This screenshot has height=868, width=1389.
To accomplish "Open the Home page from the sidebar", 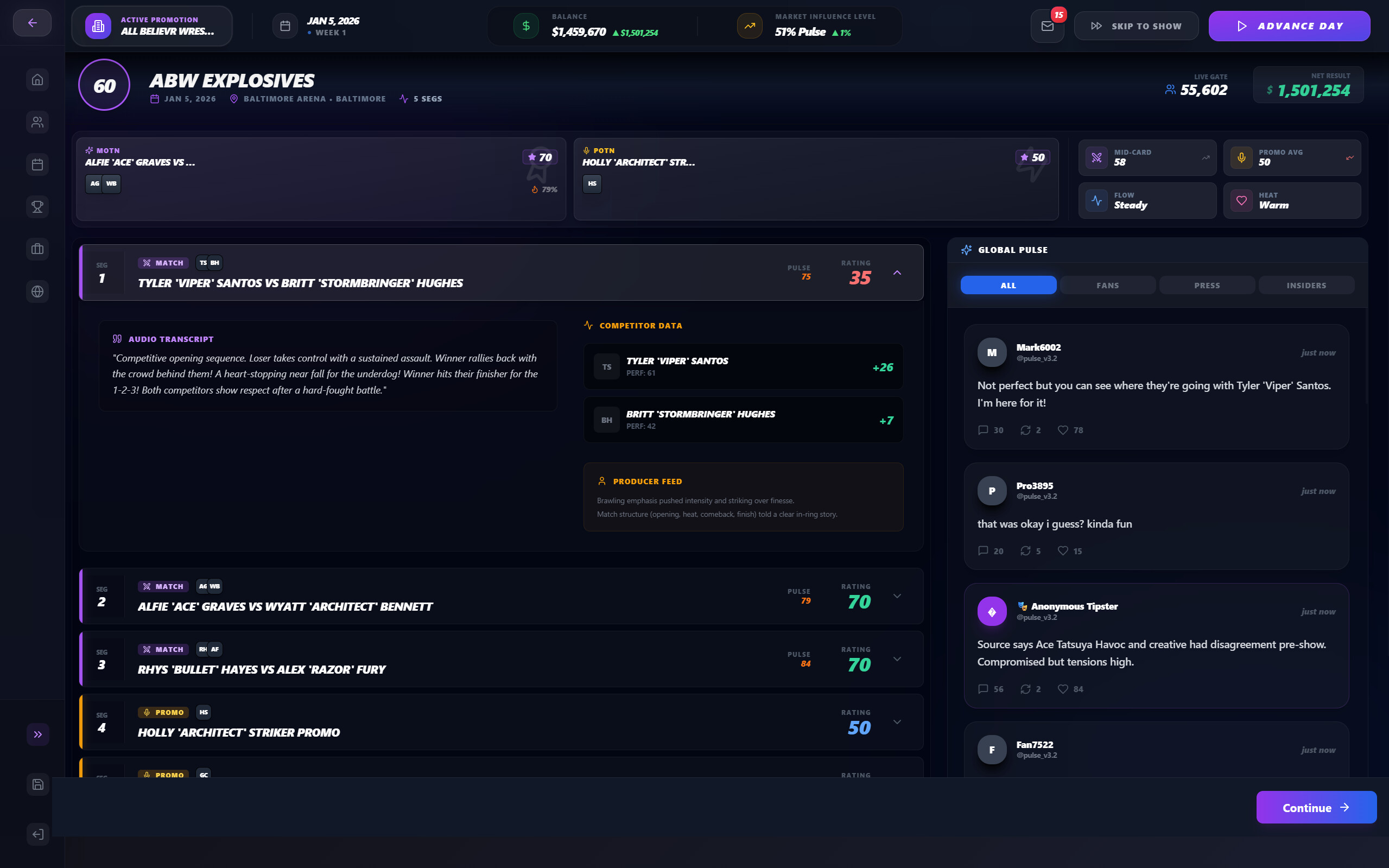I will coord(37,80).
